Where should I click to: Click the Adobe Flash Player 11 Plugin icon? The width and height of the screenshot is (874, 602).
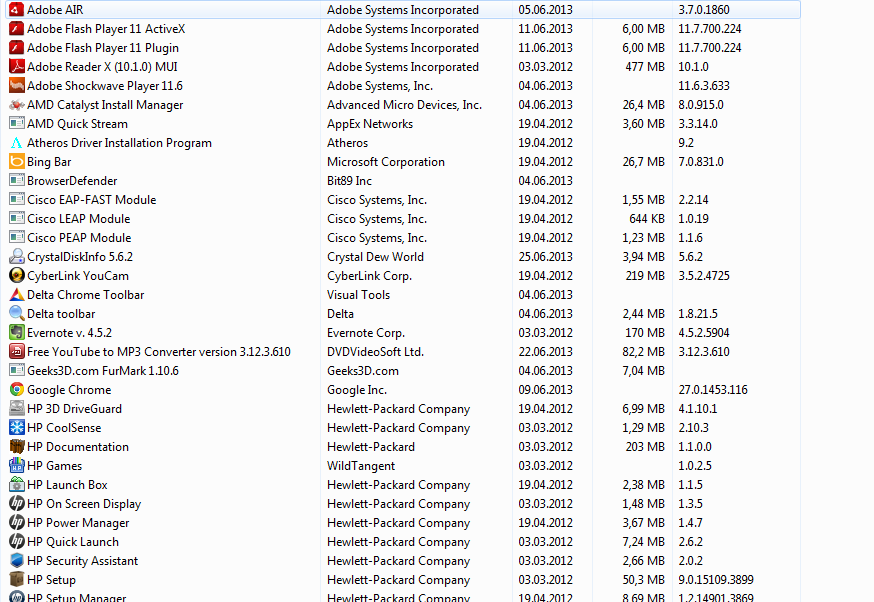(x=17, y=47)
